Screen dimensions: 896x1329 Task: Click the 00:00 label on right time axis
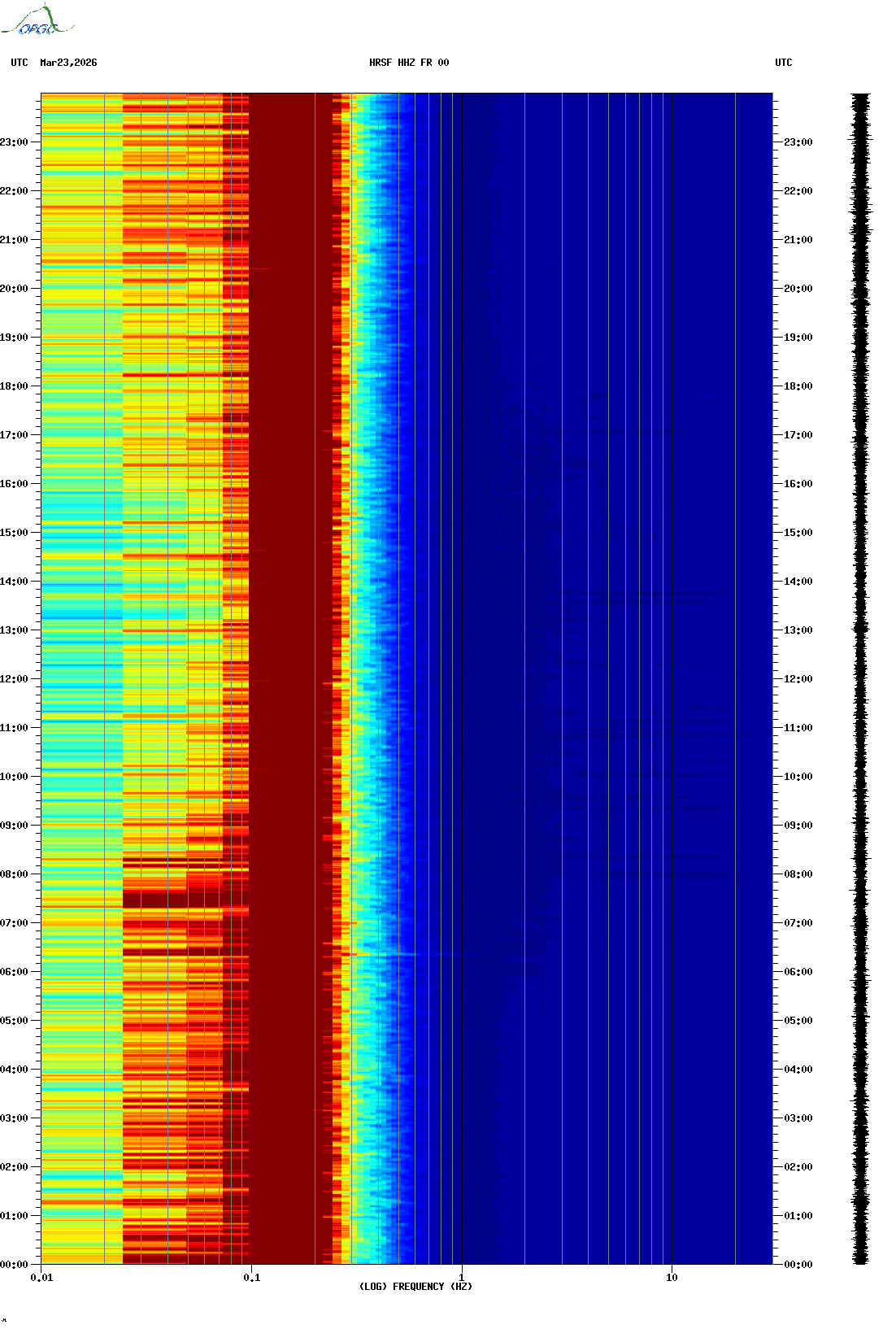[798, 1265]
